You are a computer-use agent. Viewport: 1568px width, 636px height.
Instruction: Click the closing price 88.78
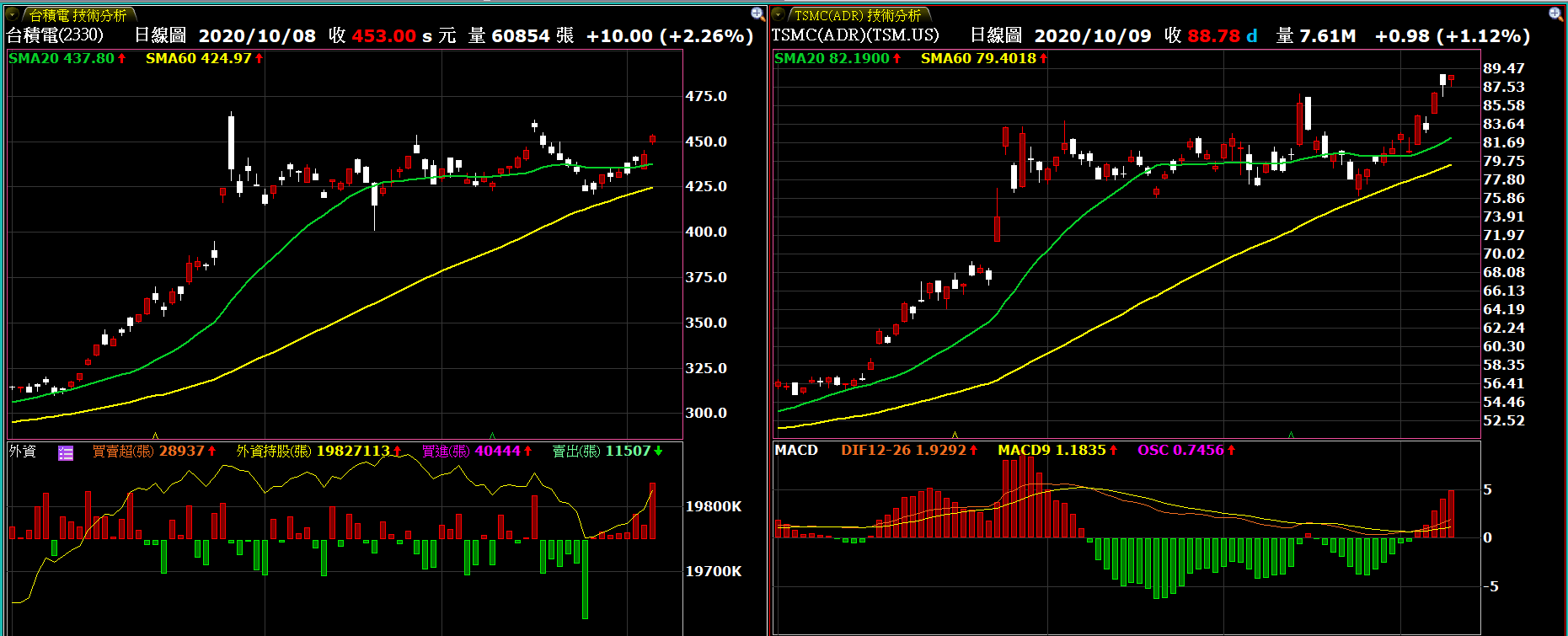[1213, 36]
